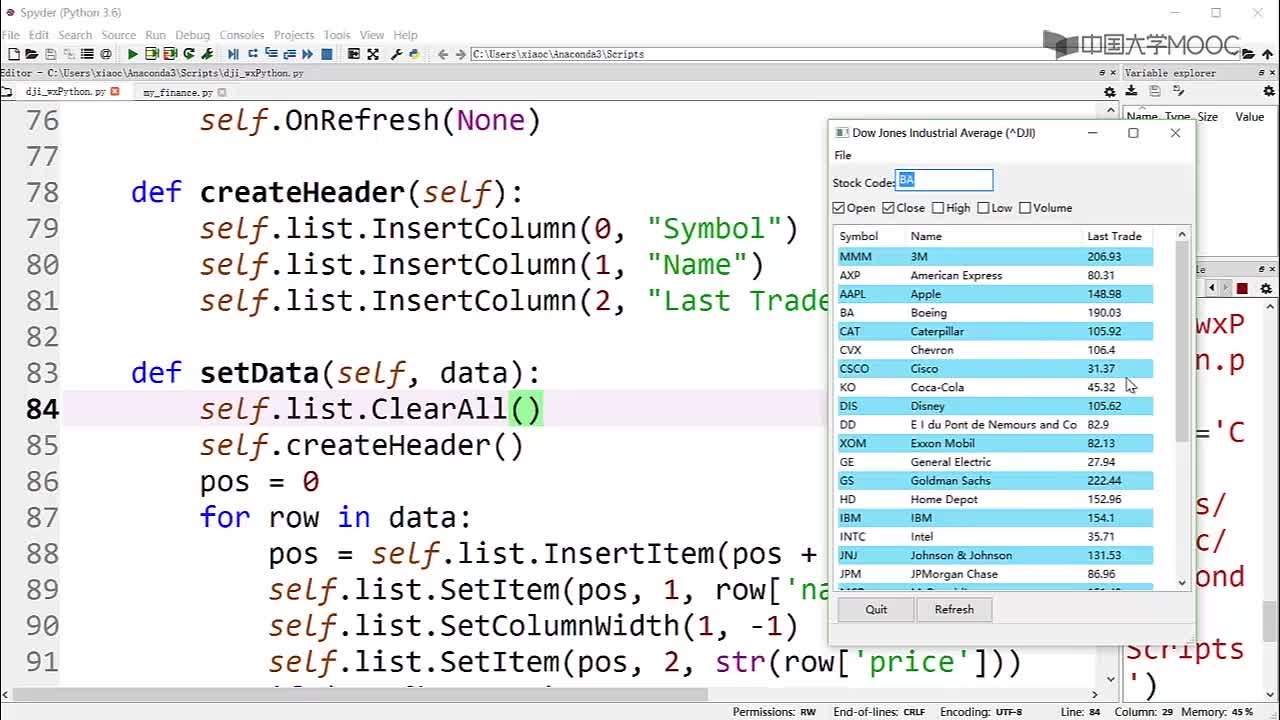1280x720 pixels.
Task: Click the green Run file icon
Action: pyautogui.click(x=132, y=54)
